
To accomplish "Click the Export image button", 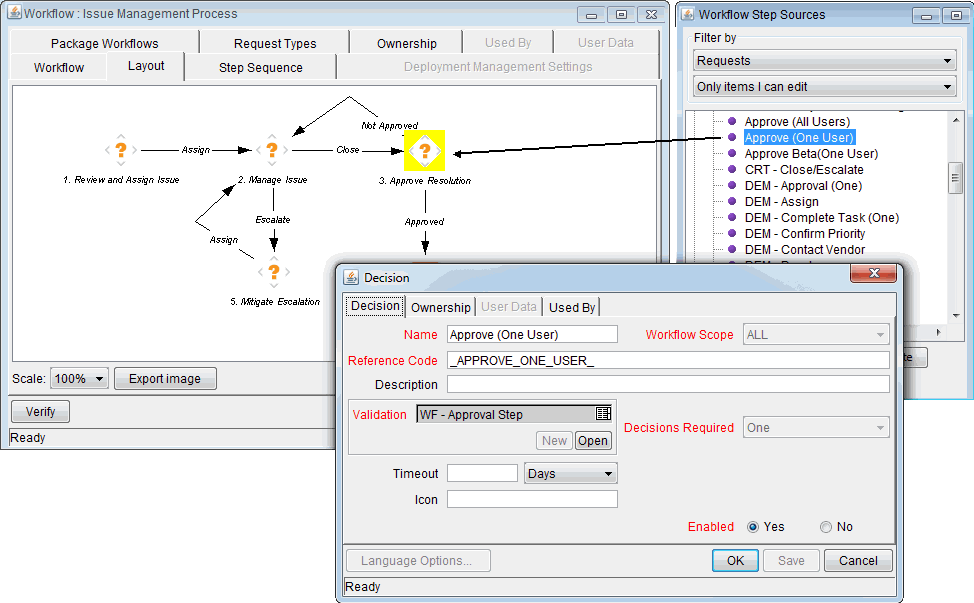I will coord(165,379).
